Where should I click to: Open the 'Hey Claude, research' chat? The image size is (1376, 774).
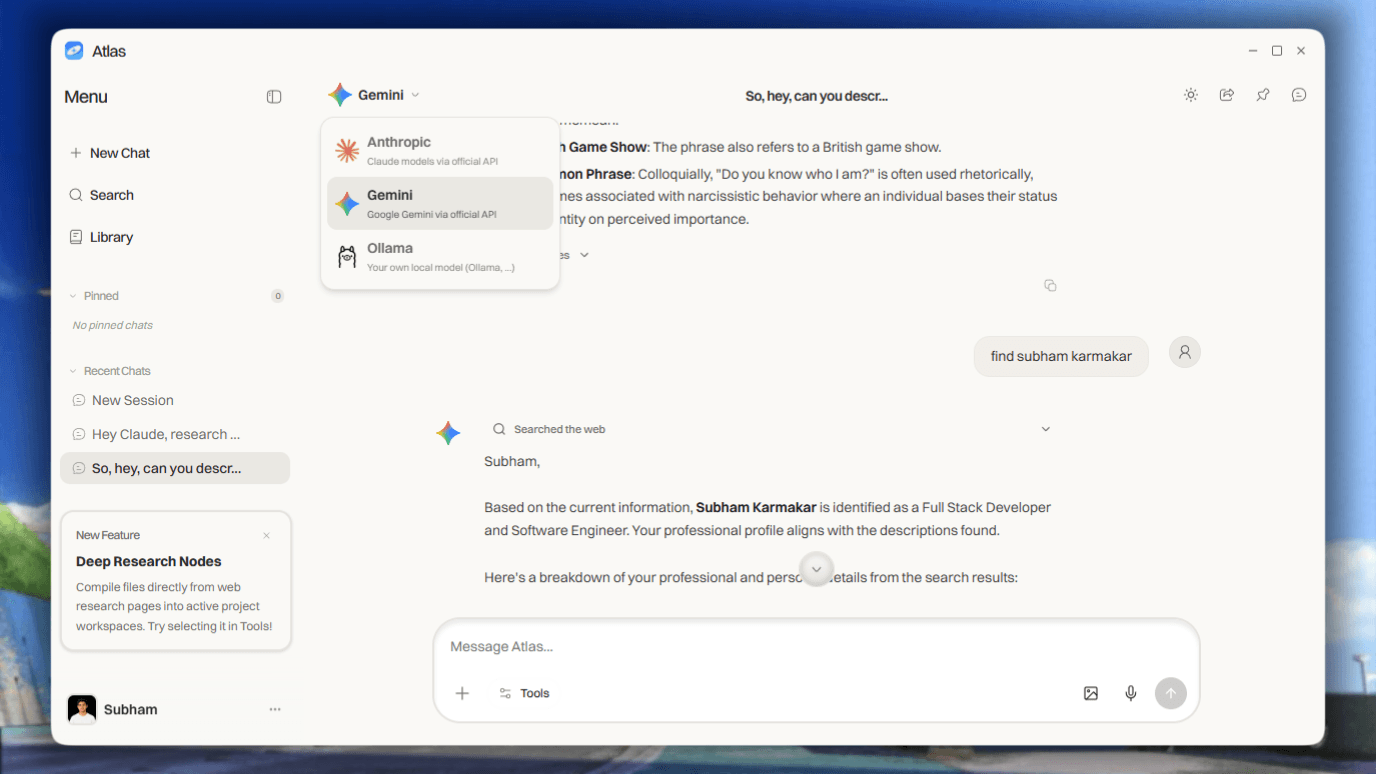pos(175,434)
